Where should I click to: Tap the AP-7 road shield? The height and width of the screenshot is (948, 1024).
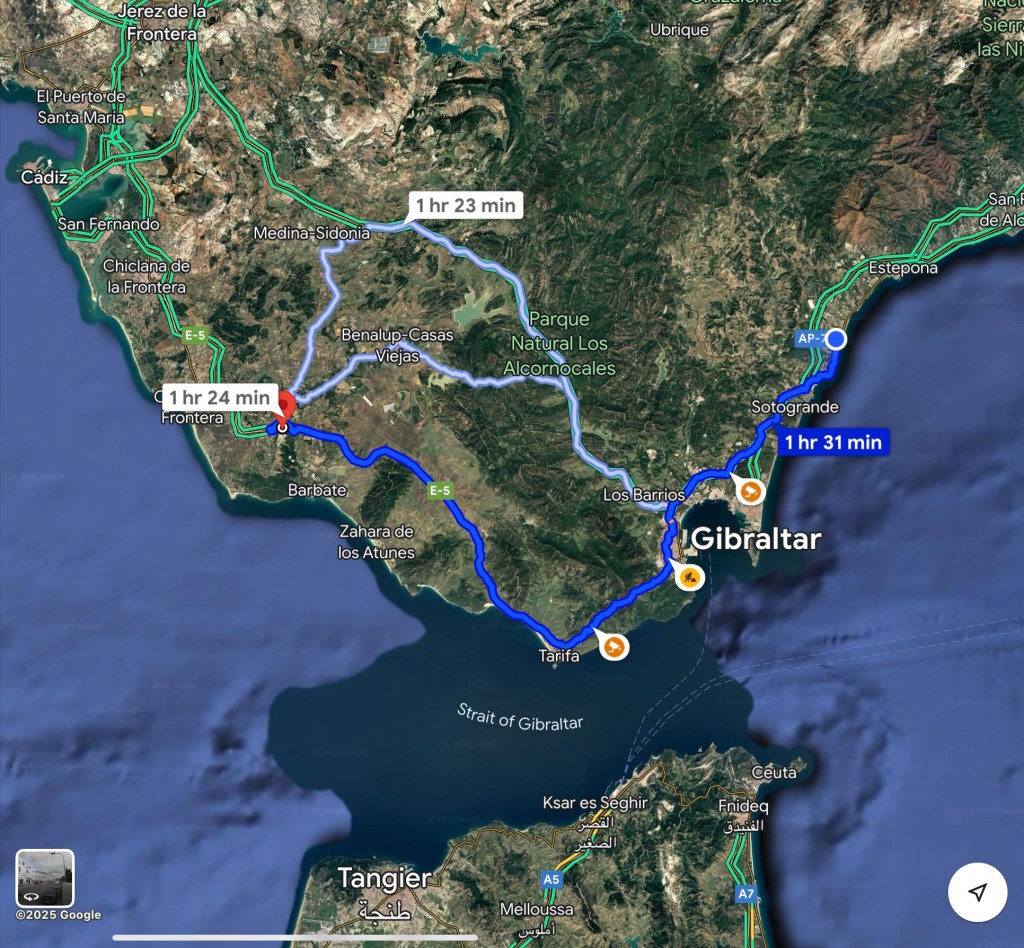click(x=811, y=338)
